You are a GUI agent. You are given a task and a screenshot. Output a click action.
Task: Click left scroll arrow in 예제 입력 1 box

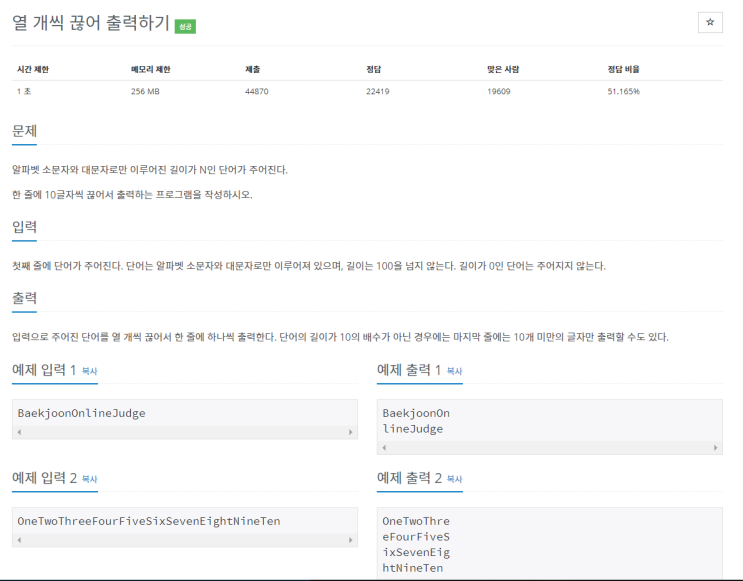pyautogui.click(x=19, y=432)
